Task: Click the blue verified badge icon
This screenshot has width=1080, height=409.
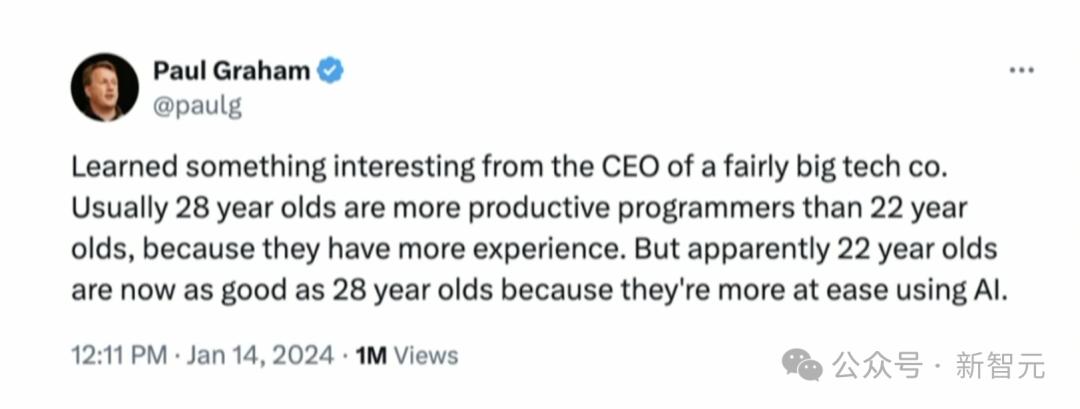Action: coord(331,70)
